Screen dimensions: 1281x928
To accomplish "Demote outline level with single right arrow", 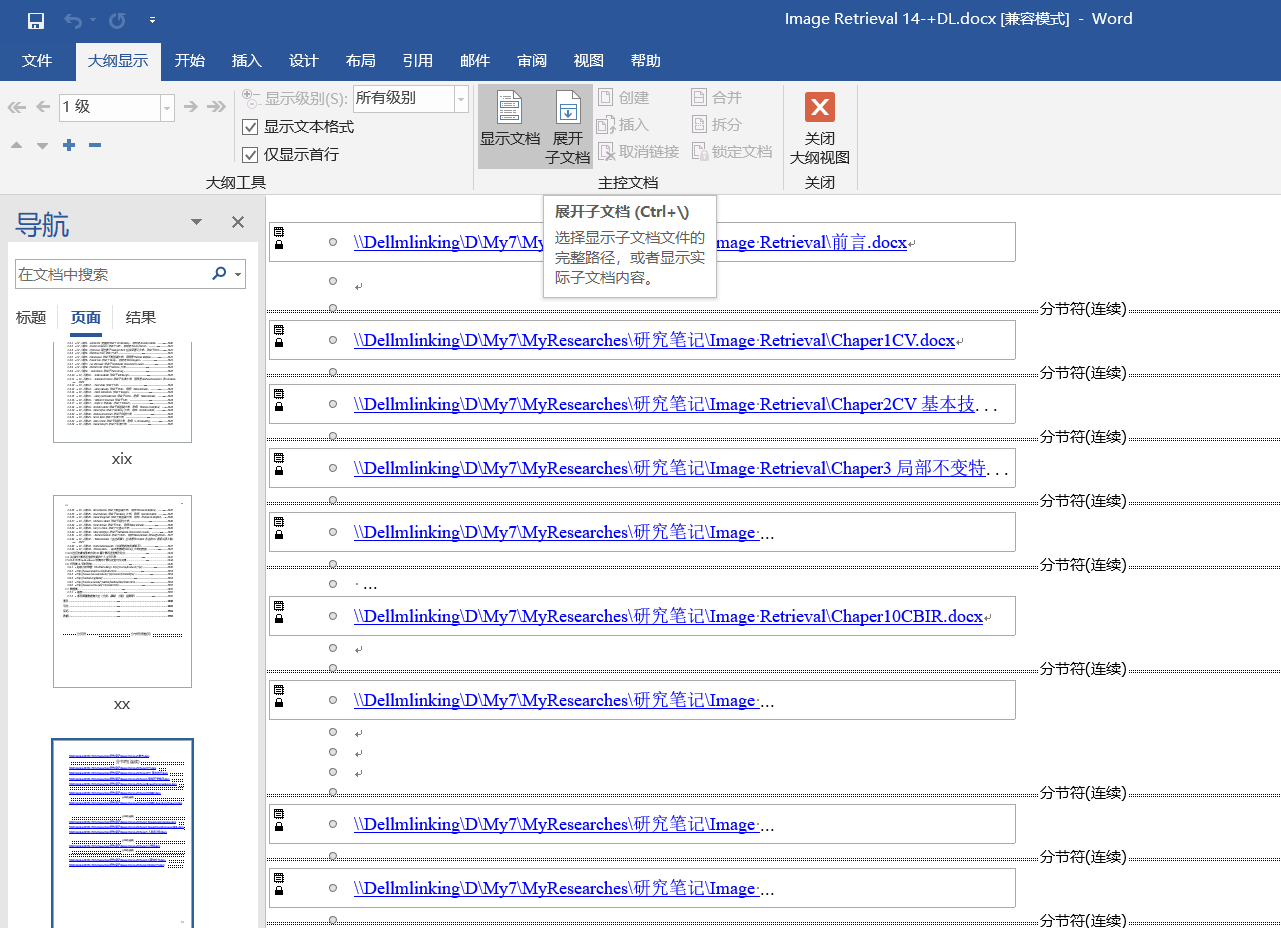I will pyautogui.click(x=190, y=107).
